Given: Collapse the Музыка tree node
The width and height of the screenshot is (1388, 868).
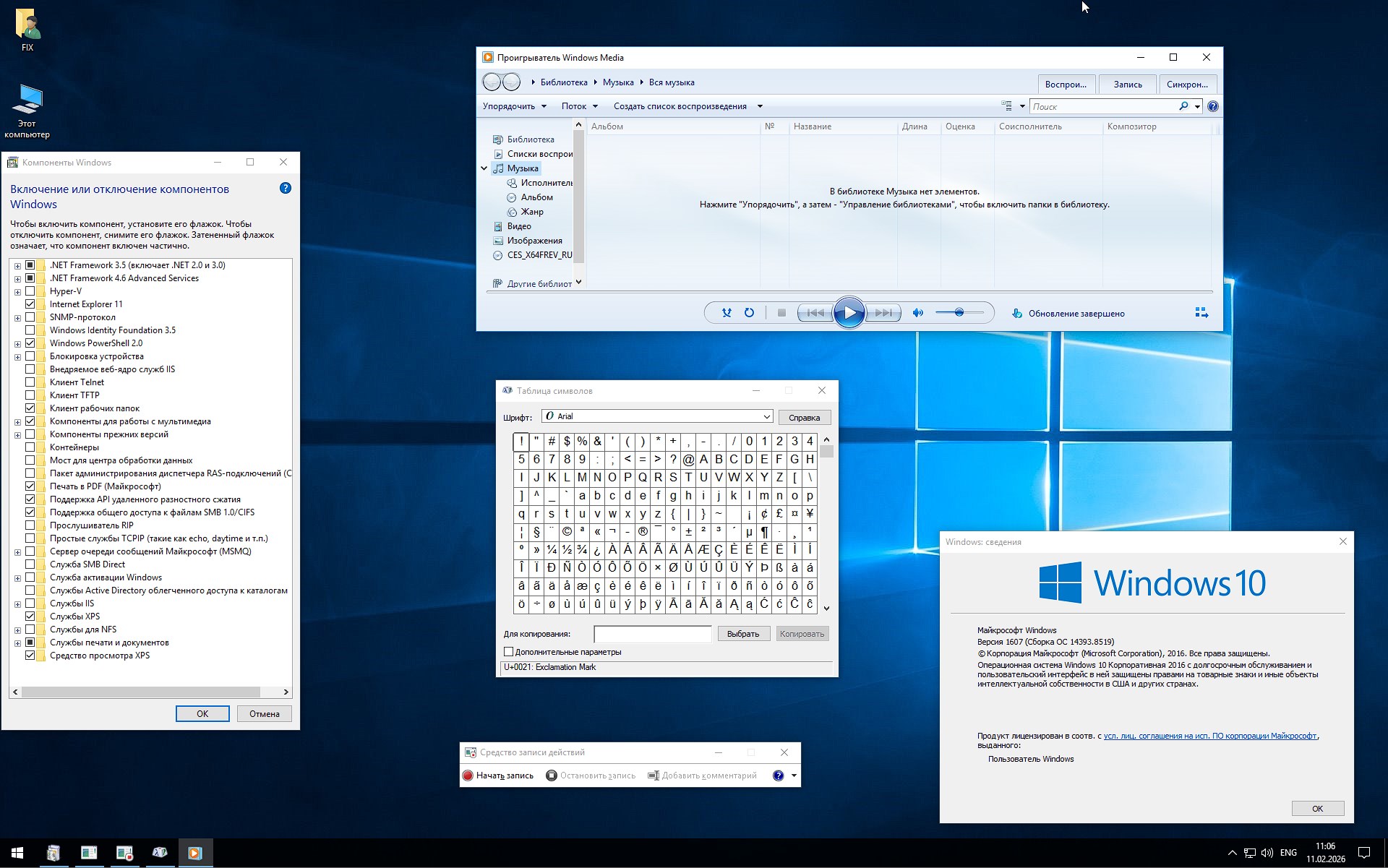Looking at the screenshot, I should pyautogui.click(x=484, y=168).
